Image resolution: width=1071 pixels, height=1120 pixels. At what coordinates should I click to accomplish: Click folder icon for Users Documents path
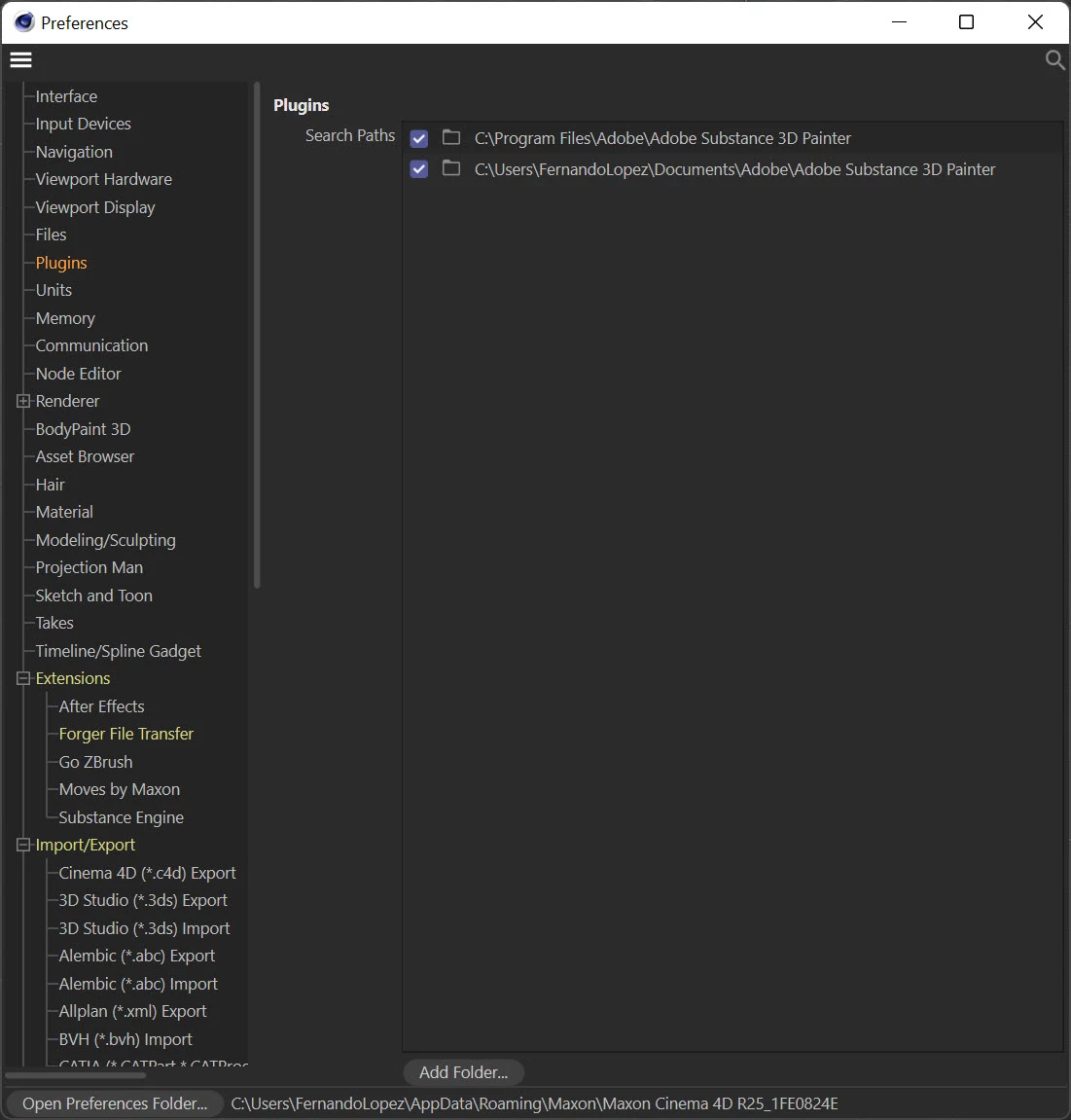click(451, 168)
